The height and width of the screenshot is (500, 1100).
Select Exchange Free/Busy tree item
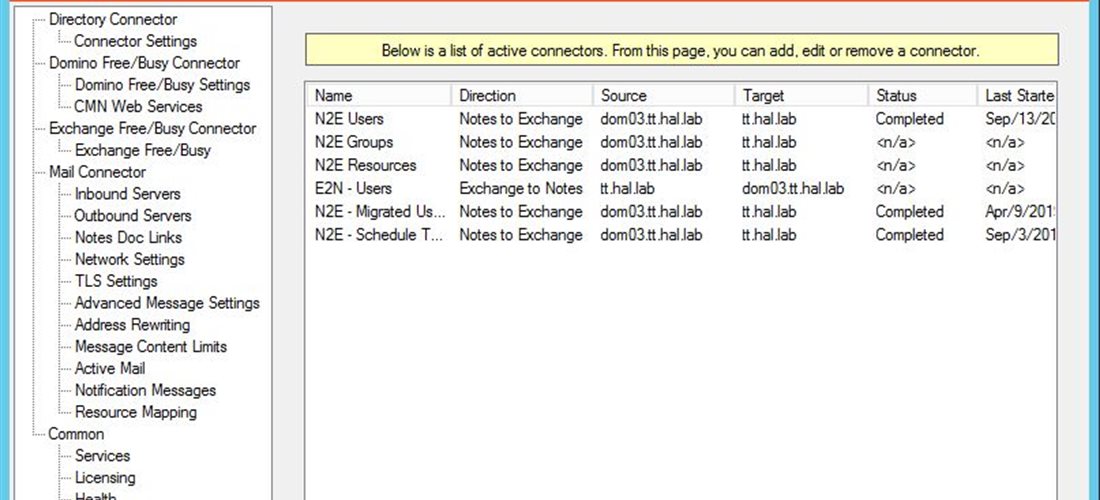pyautogui.click(x=143, y=150)
